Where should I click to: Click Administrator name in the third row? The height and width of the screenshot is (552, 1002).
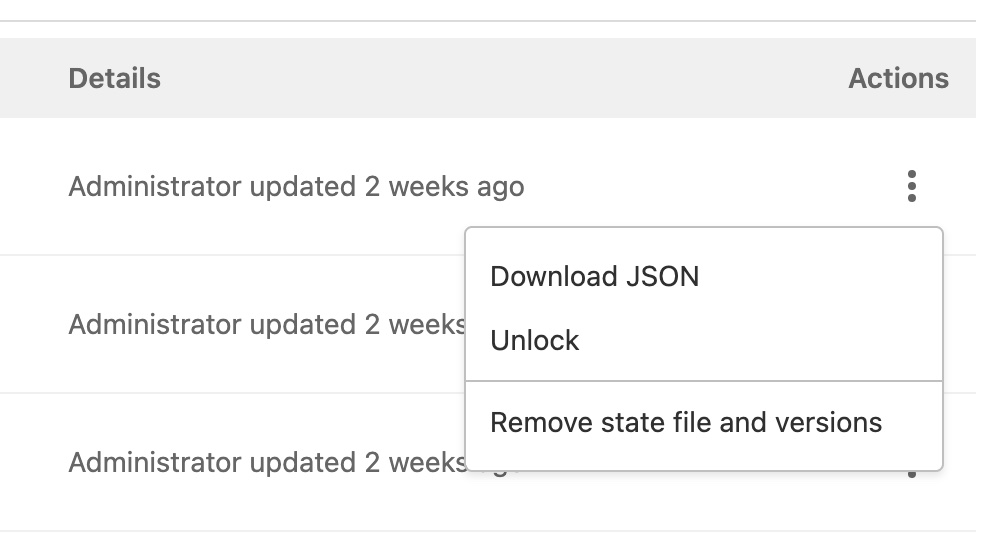pyautogui.click(x=154, y=462)
